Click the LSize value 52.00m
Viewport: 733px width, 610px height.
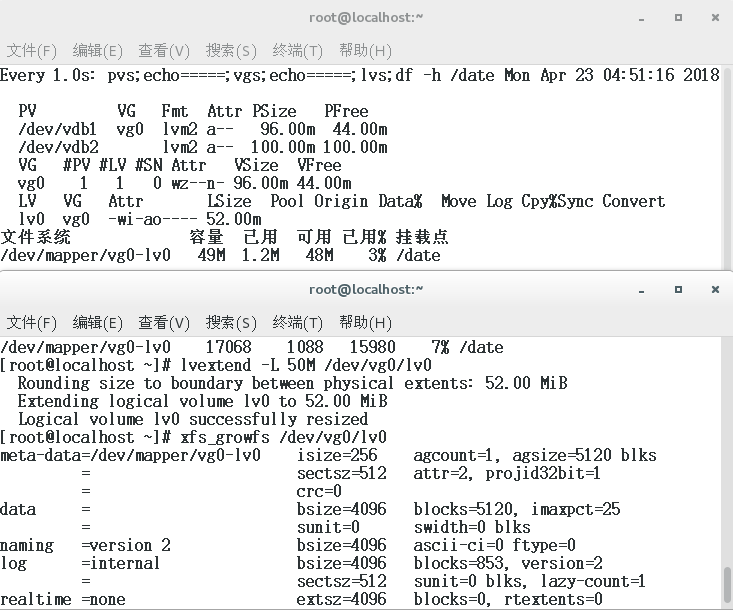(x=234, y=219)
